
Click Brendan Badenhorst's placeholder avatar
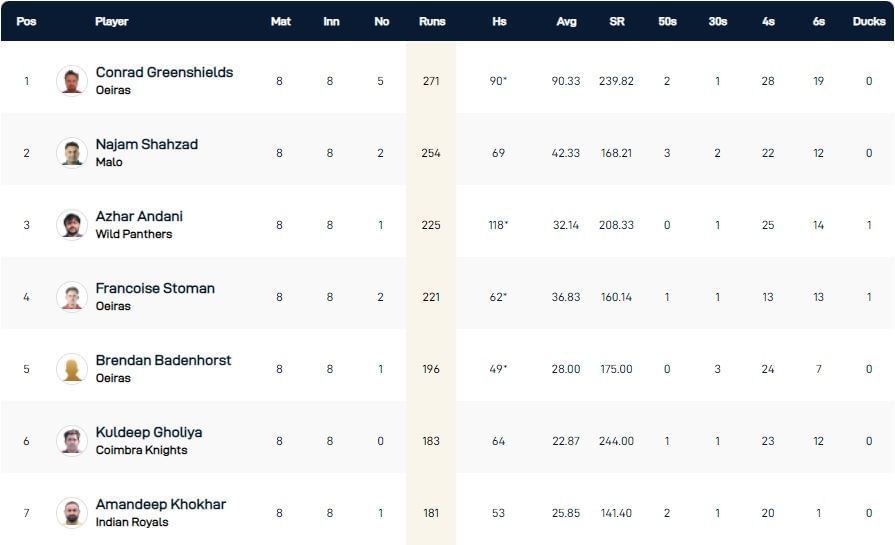click(x=72, y=369)
